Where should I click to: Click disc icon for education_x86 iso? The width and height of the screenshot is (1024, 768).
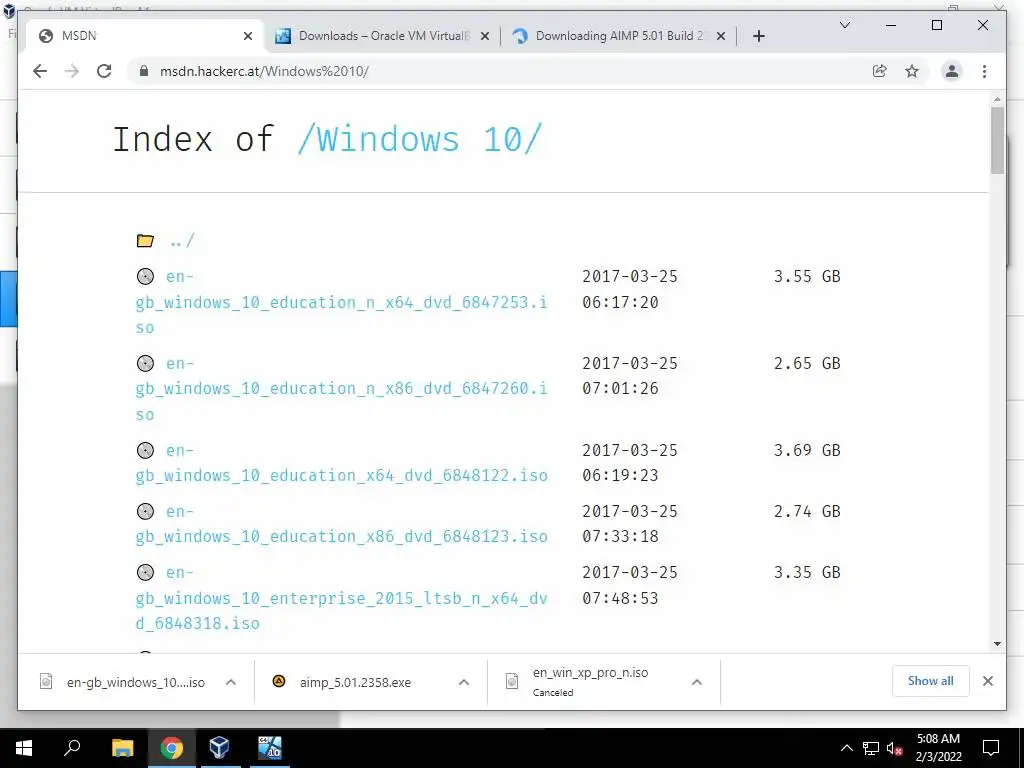point(145,511)
